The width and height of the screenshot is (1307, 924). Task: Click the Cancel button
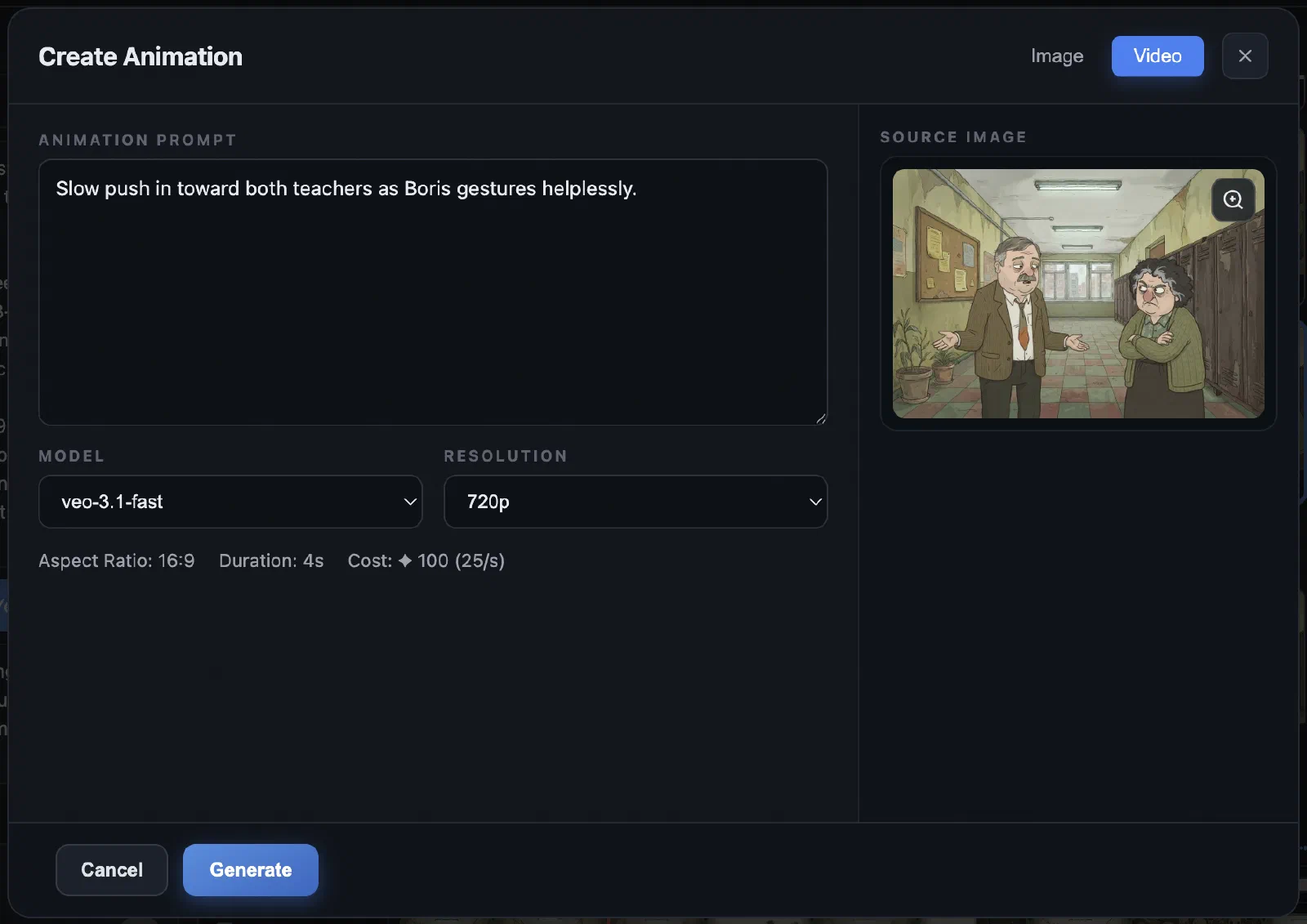(x=112, y=869)
